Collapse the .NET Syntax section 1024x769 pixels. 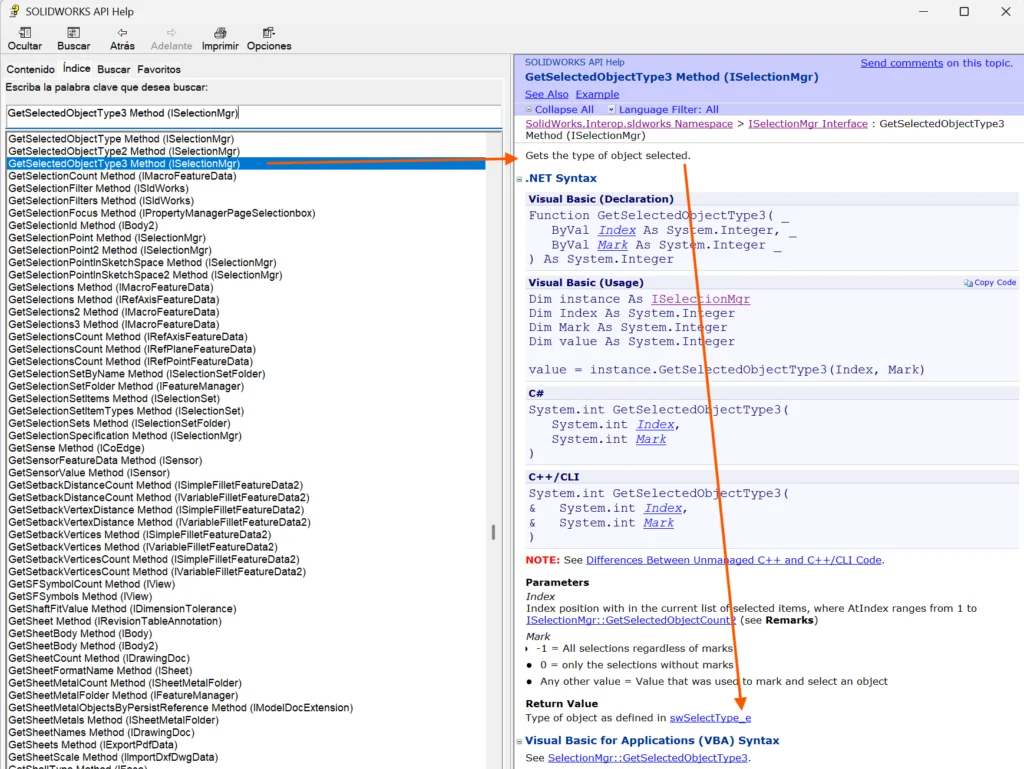click(520, 179)
